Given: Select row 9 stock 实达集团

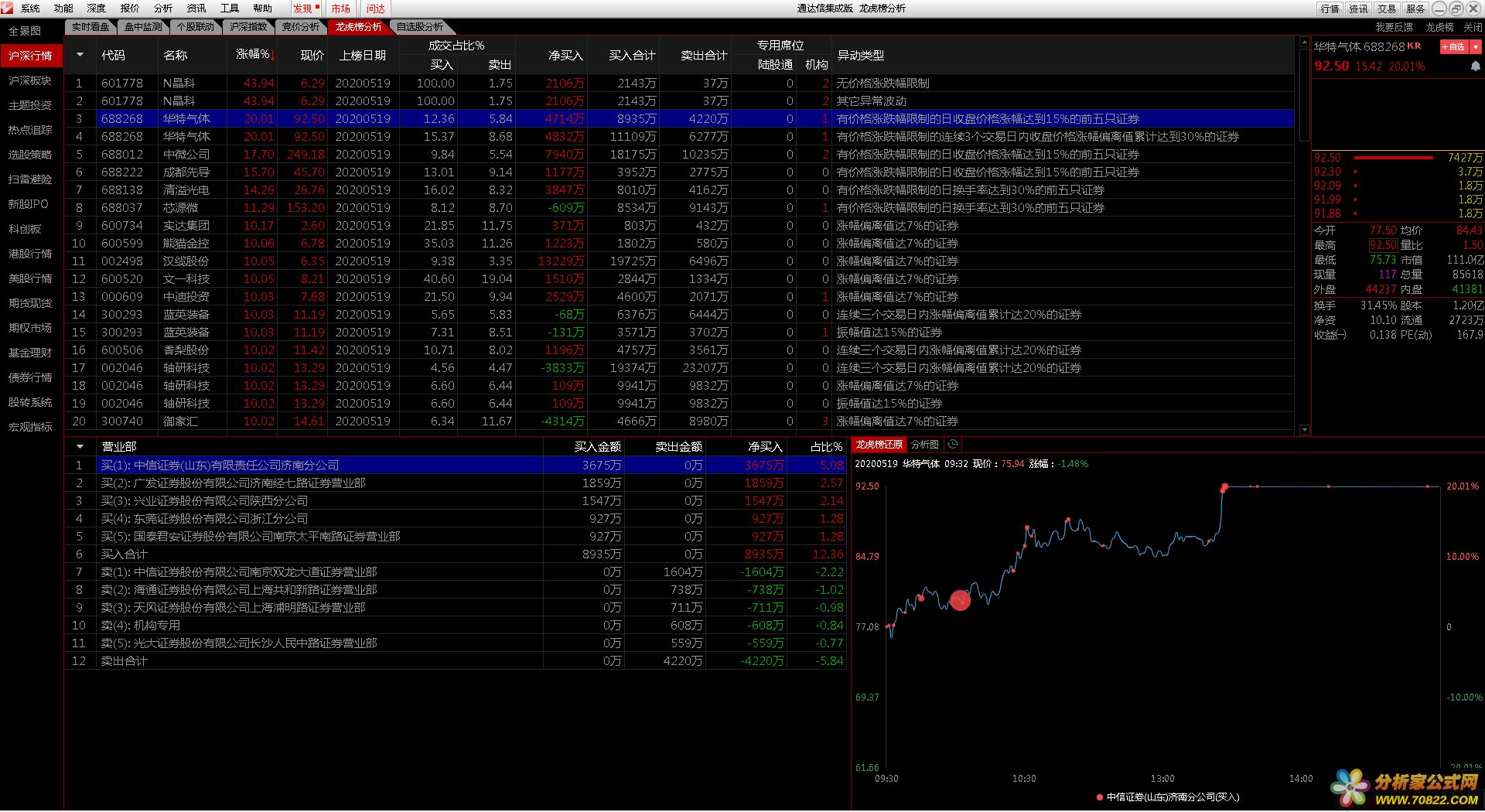Looking at the screenshot, I should tap(679, 226).
